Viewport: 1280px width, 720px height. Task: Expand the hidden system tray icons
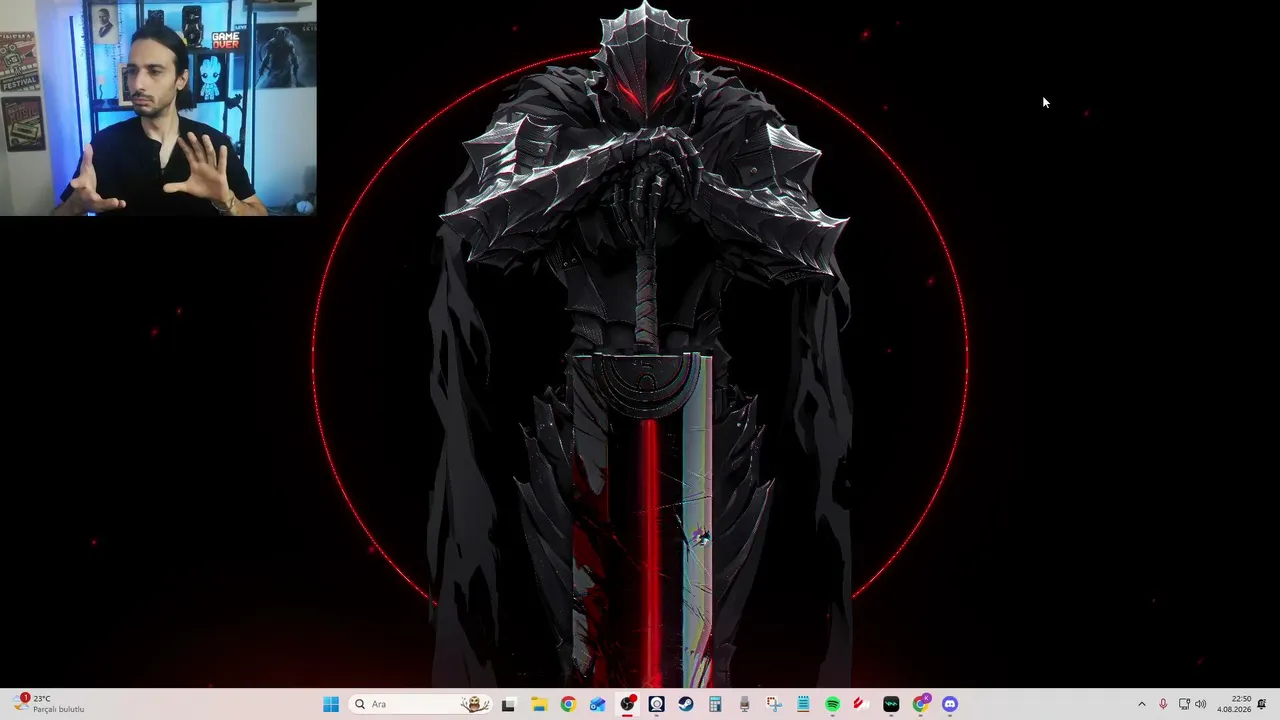tap(1142, 704)
